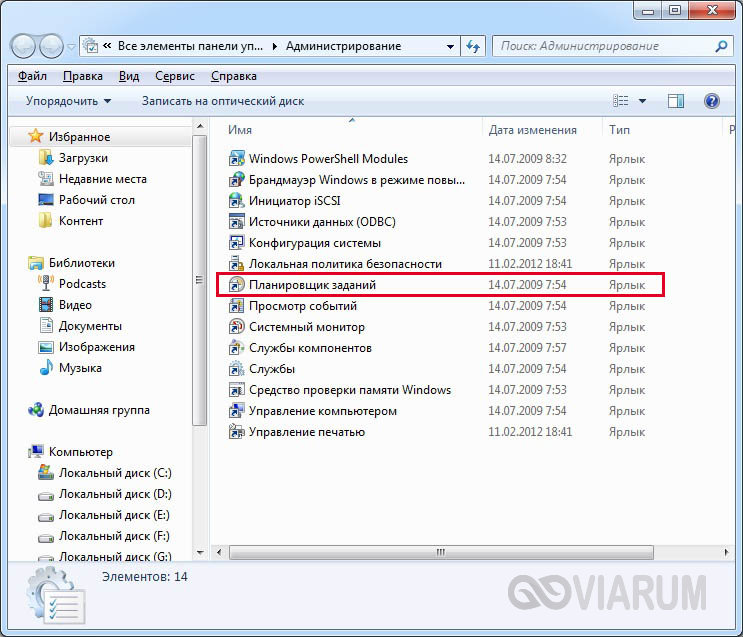The width and height of the screenshot is (743, 637).
Task: Select the Службы gear icon
Action: point(236,369)
